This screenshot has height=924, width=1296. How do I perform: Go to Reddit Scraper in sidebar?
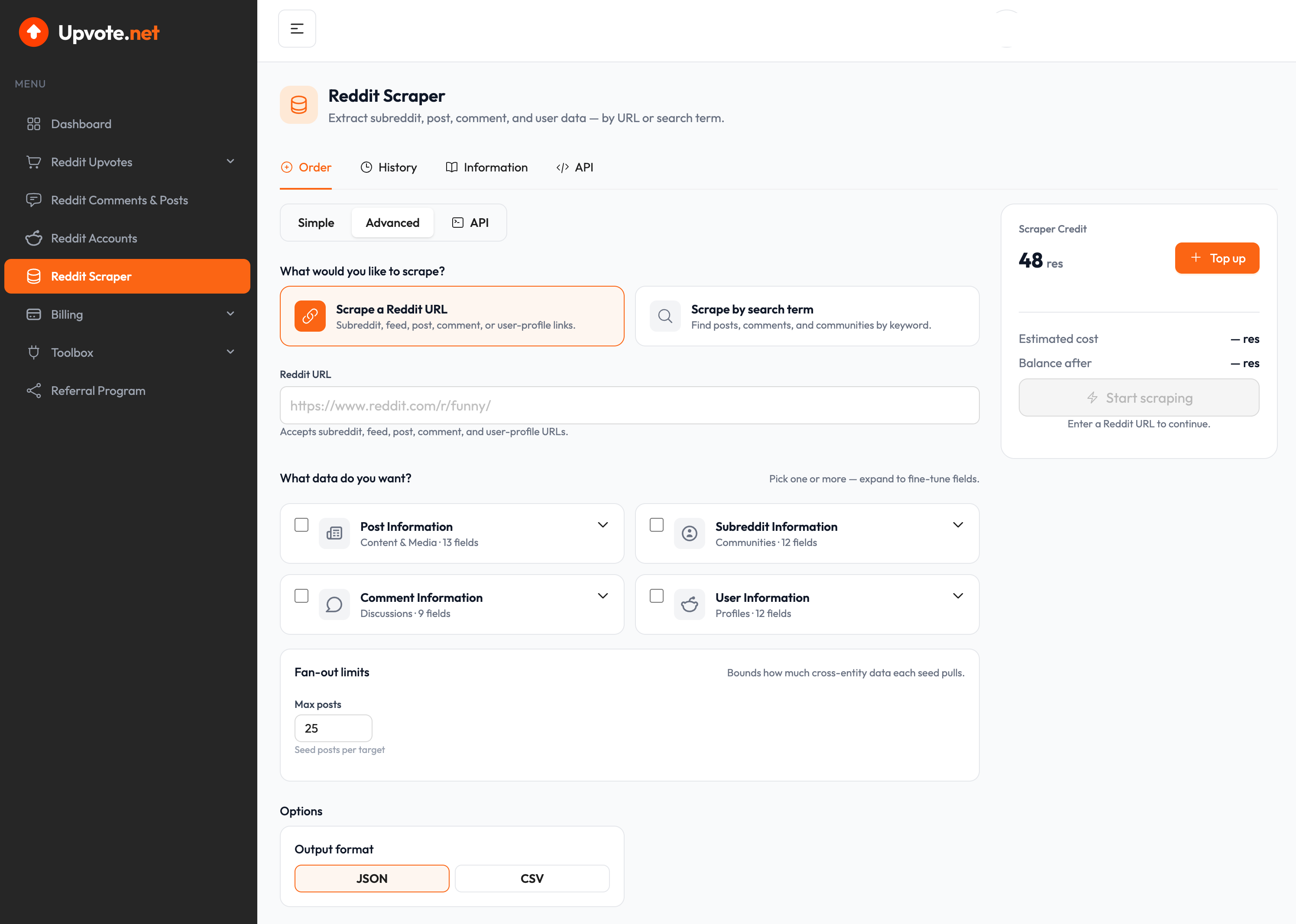(x=127, y=277)
